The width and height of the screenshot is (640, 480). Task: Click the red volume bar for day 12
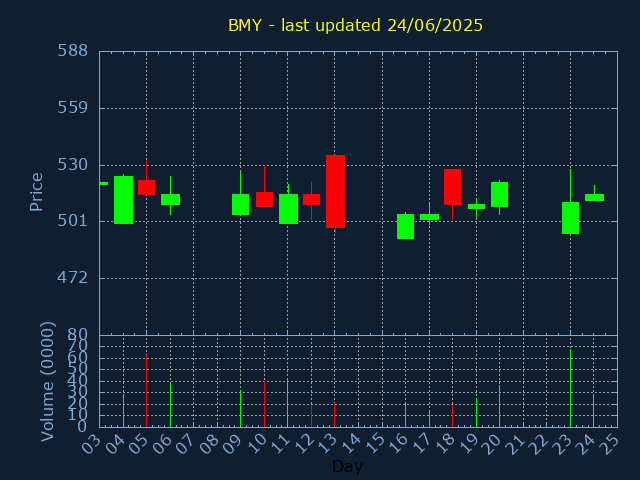point(311,416)
